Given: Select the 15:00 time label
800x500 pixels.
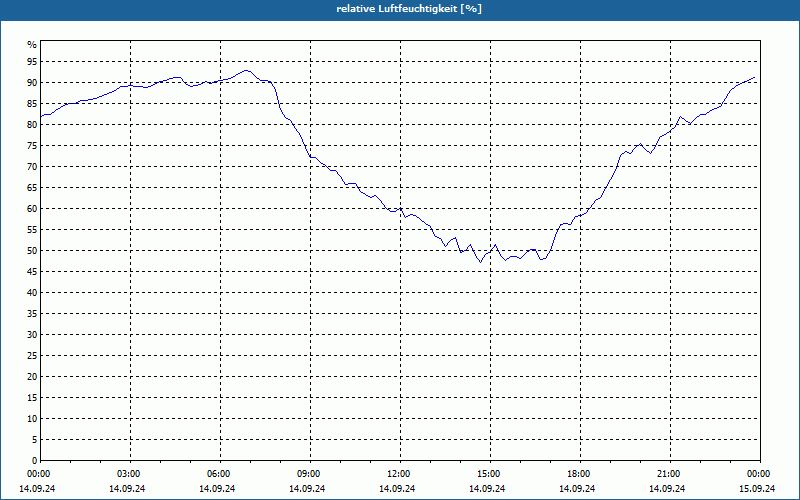Looking at the screenshot, I should coord(488,474).
